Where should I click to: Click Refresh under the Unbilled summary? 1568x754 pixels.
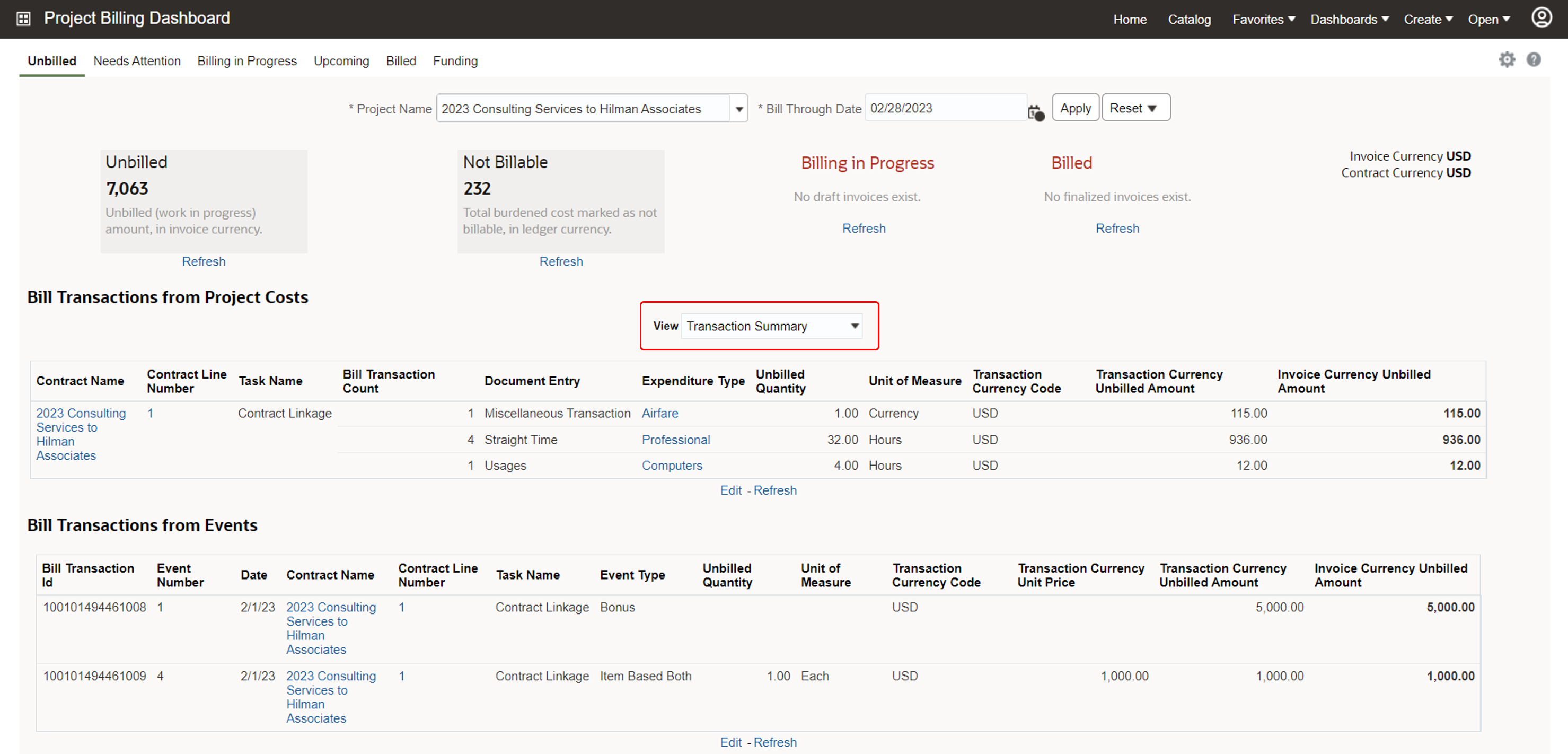204,261
